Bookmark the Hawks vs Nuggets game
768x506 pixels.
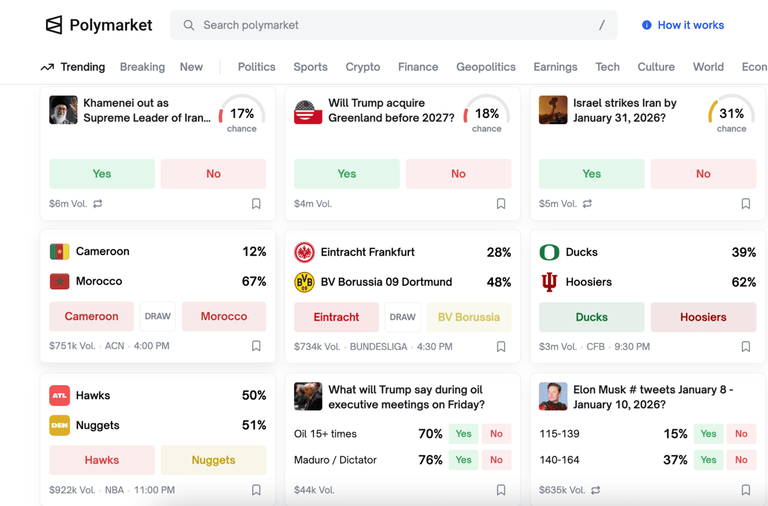click(256, 490)
